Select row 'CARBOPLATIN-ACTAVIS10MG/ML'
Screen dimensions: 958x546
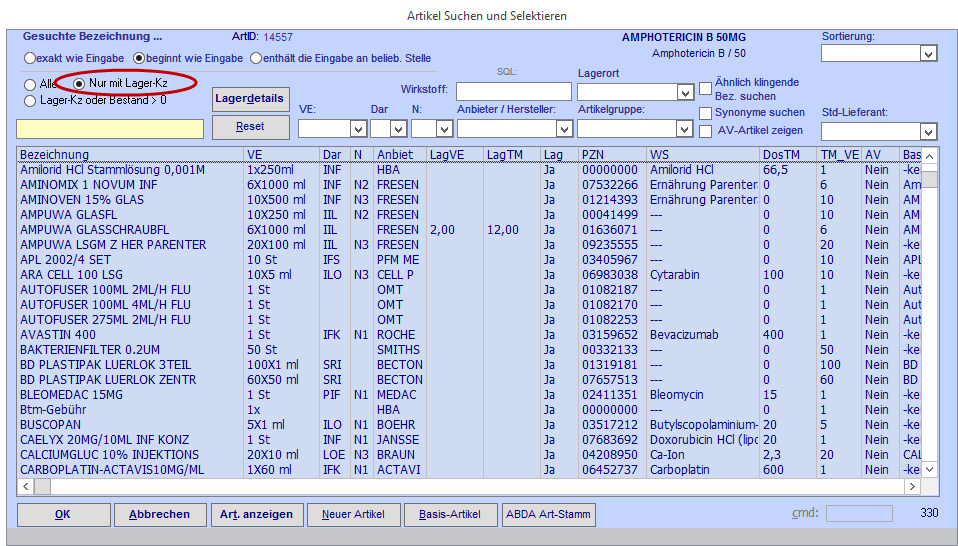tap(469, 470)
